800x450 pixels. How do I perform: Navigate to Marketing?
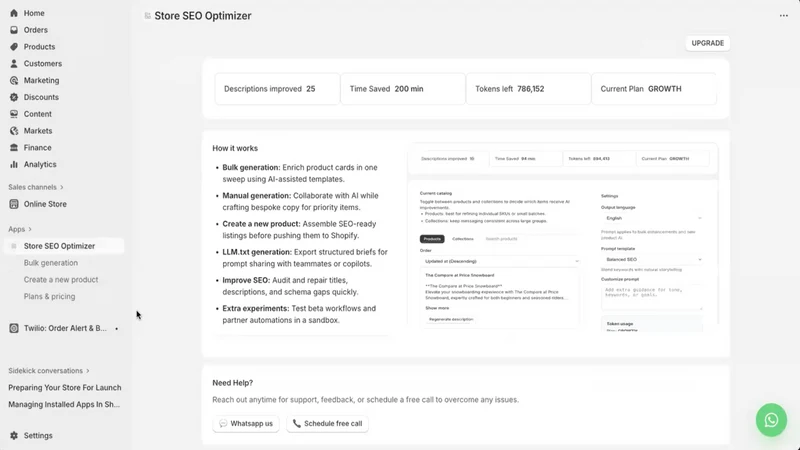coord(41,81)
